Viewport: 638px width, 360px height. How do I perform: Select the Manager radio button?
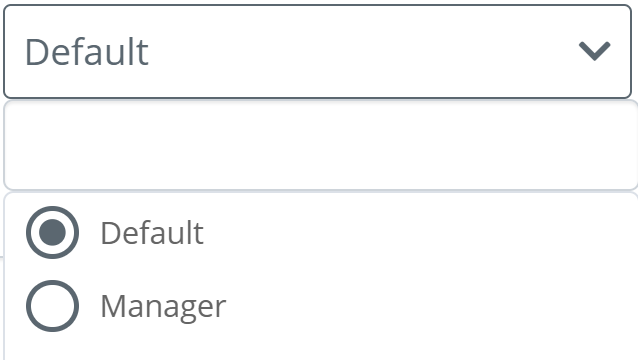(52, 306)
